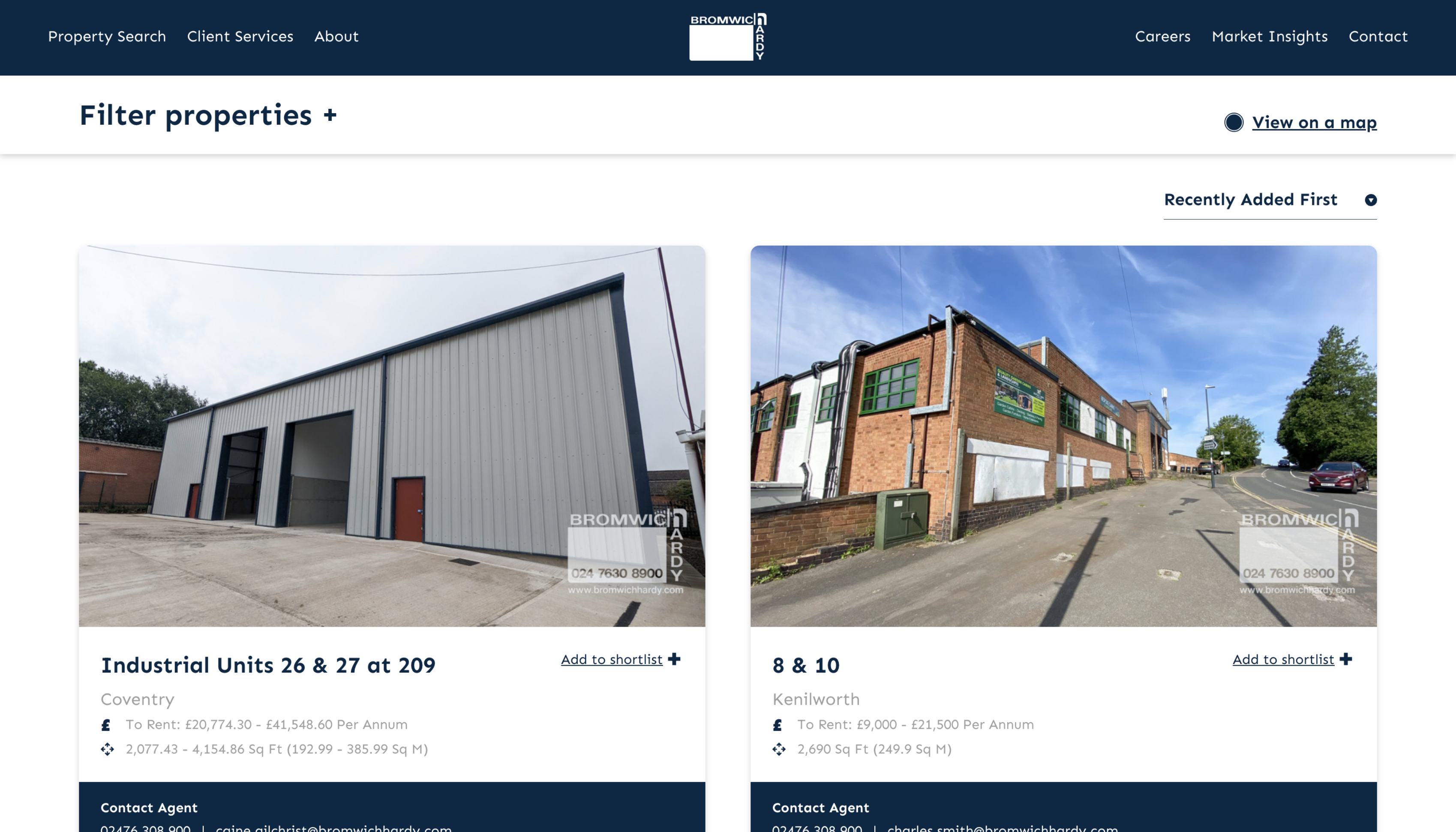Click the pound icon on the Kenilworth listing
The height and width of the screenshot is (832, 1456).
[x=778, y=725]
